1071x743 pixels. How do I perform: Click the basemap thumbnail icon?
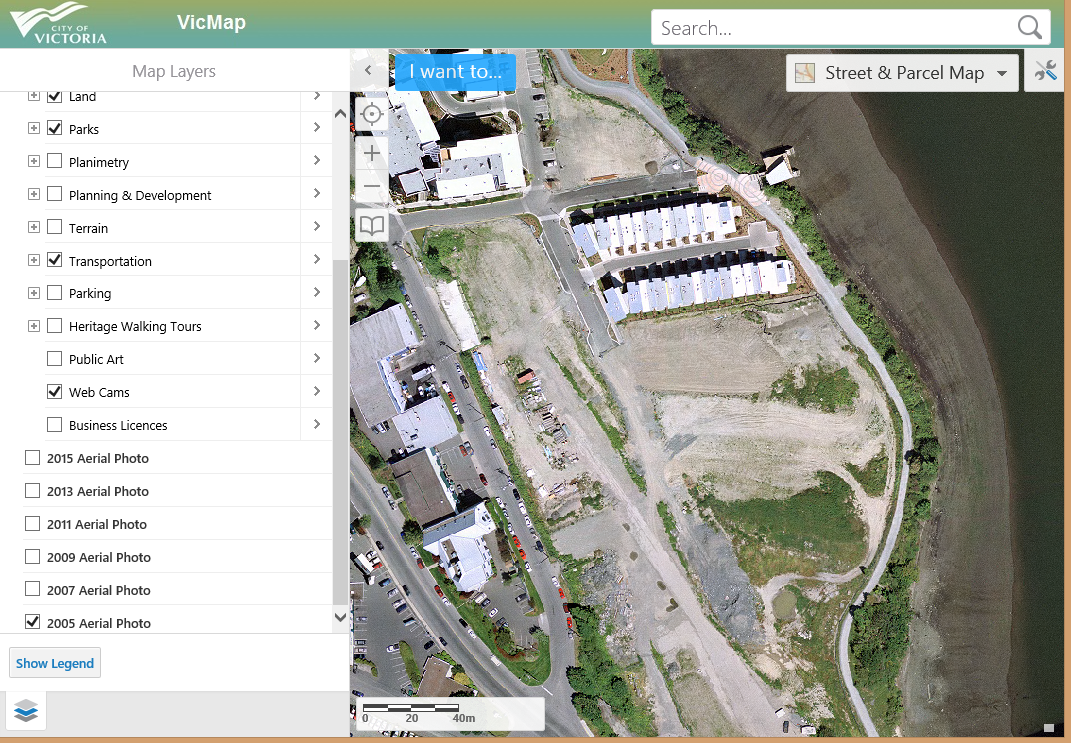[805, 73]
